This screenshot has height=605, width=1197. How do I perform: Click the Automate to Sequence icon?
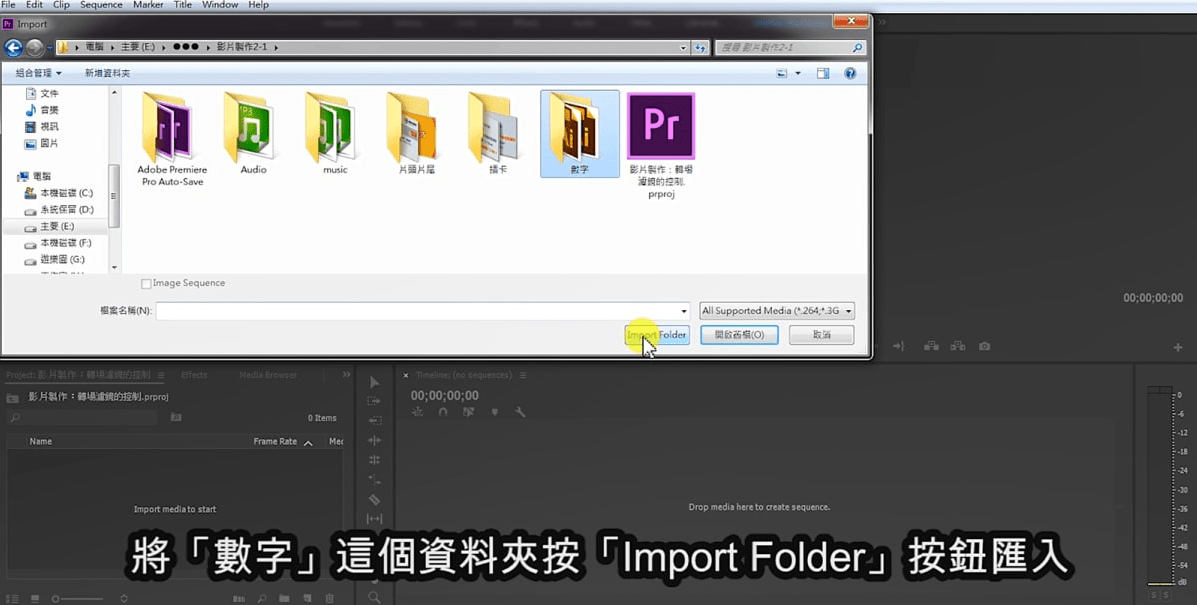point(239,599)
